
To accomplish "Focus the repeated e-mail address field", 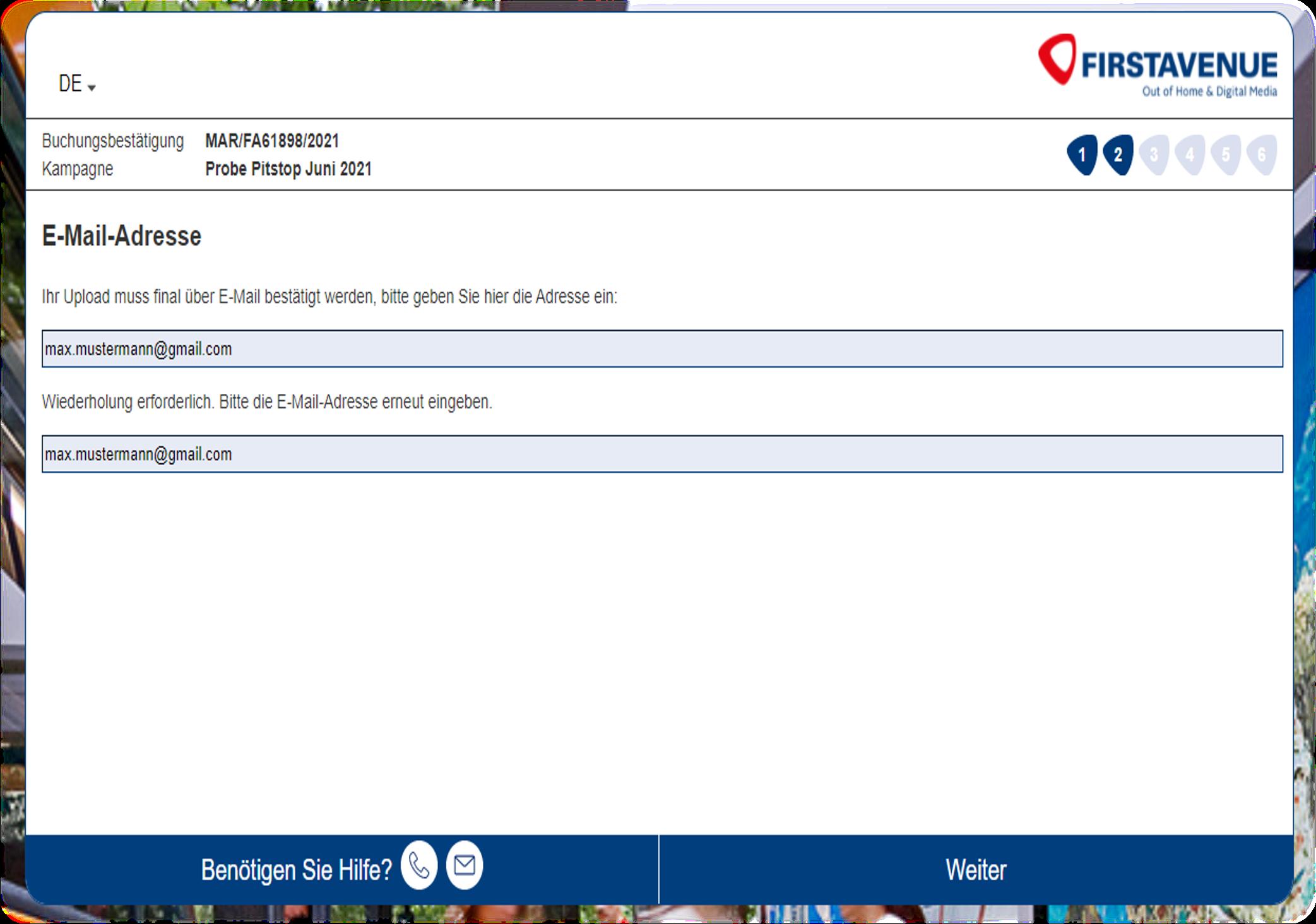I will point(661,454).
